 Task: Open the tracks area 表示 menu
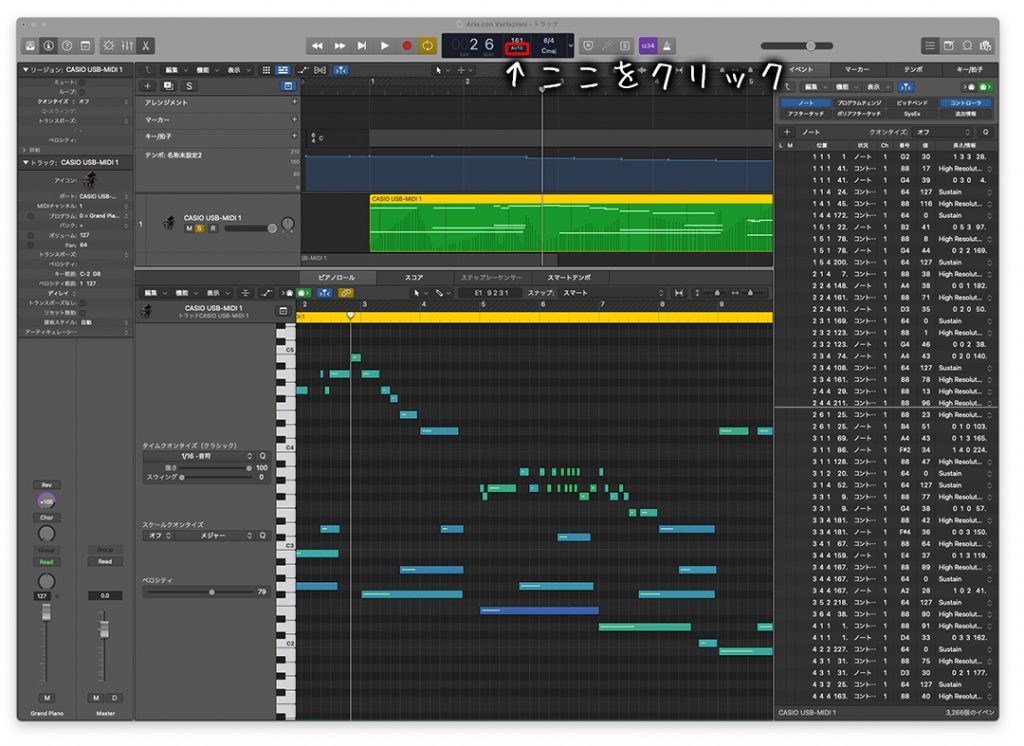tap(237, 70)
